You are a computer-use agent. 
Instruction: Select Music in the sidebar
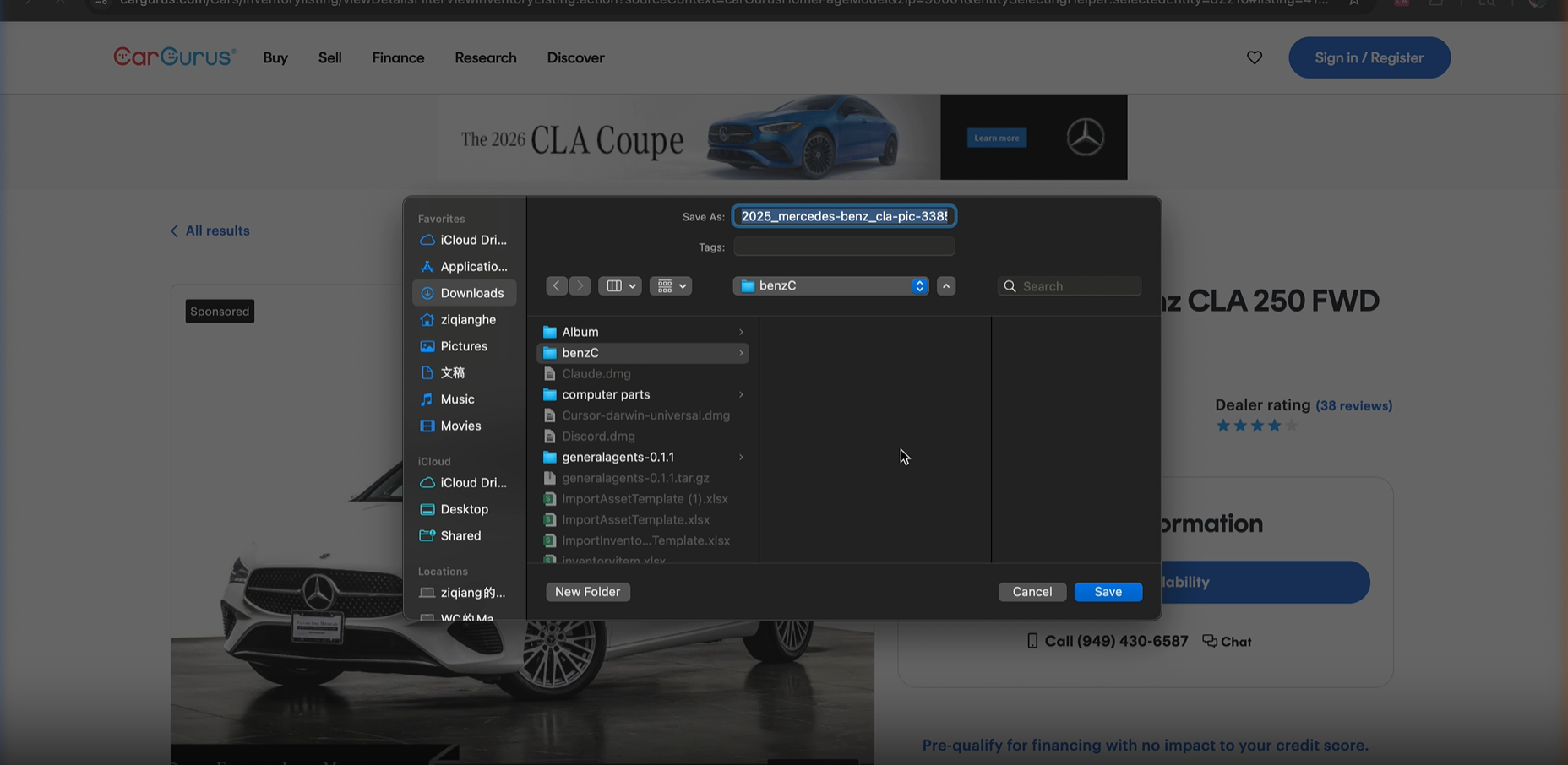point(457,399)
